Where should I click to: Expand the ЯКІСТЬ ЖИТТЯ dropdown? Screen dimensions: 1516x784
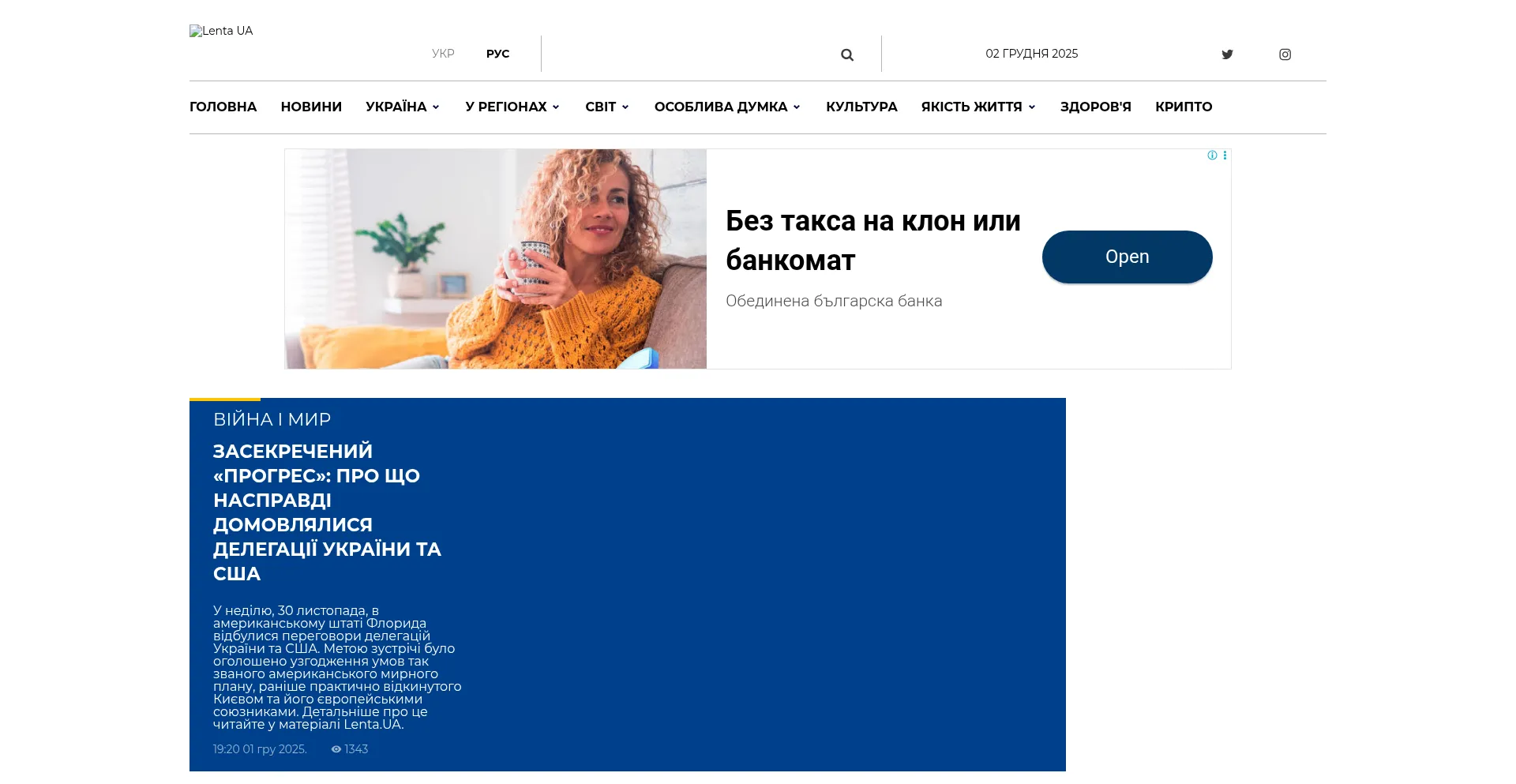978,107
